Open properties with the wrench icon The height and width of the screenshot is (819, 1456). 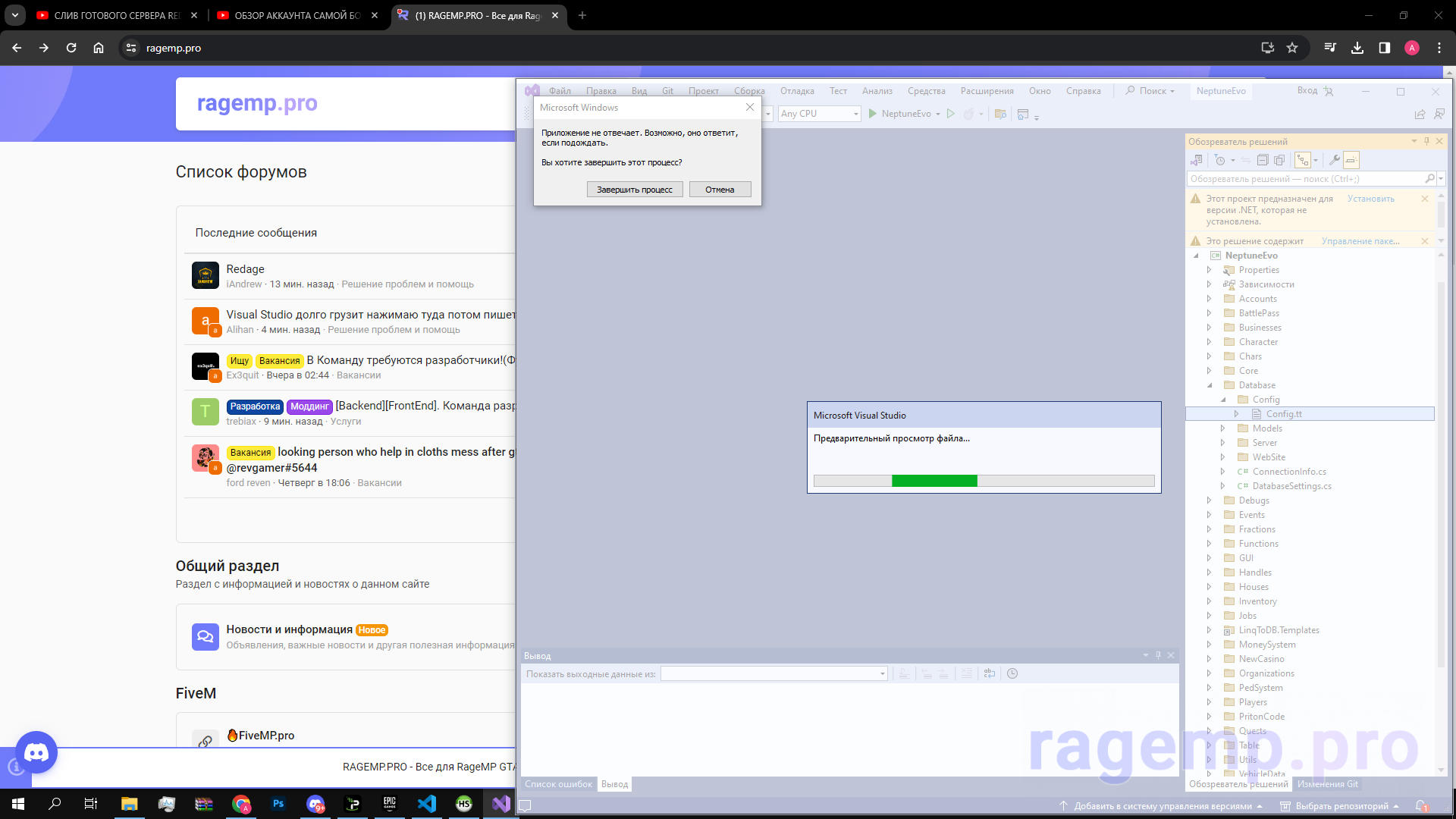1334,160
